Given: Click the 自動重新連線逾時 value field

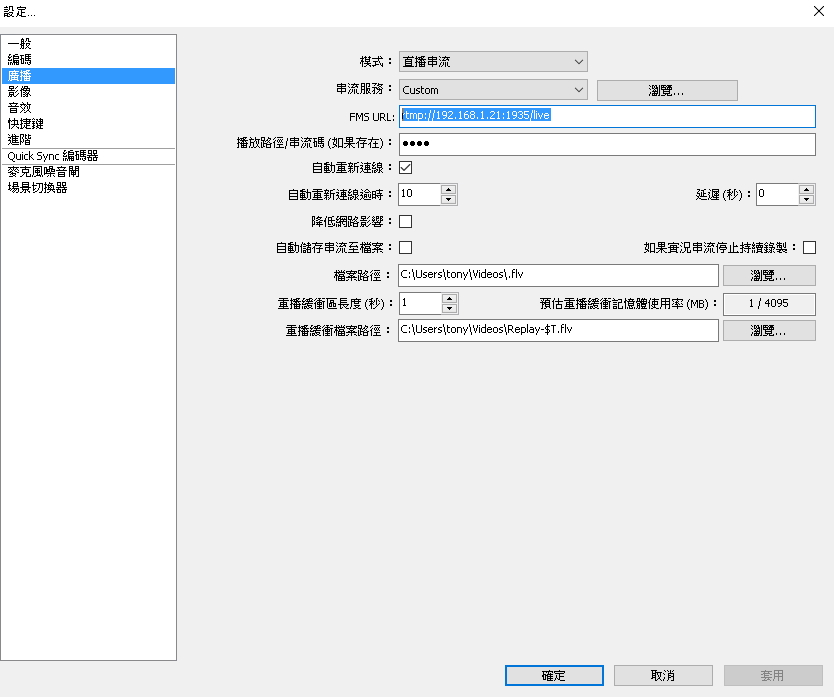Looking at the screenshot, I should pos(420,194).
